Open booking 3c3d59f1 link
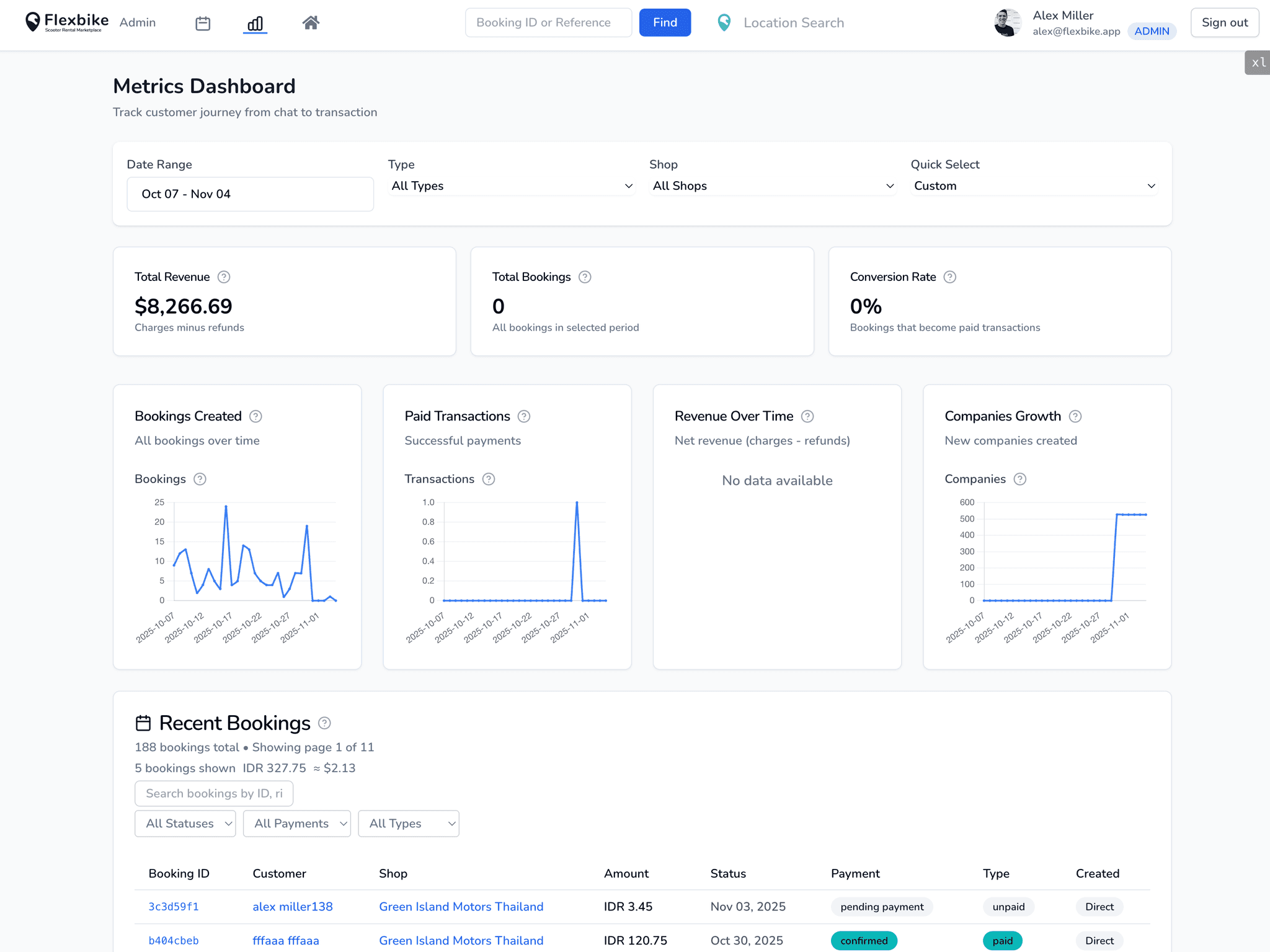 tap(174, 907)
